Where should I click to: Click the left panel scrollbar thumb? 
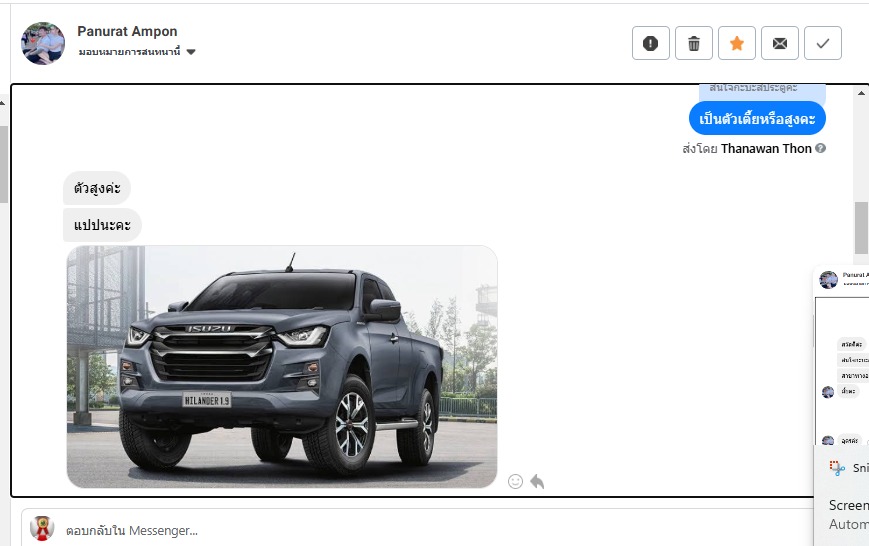[x=3, y=165]
